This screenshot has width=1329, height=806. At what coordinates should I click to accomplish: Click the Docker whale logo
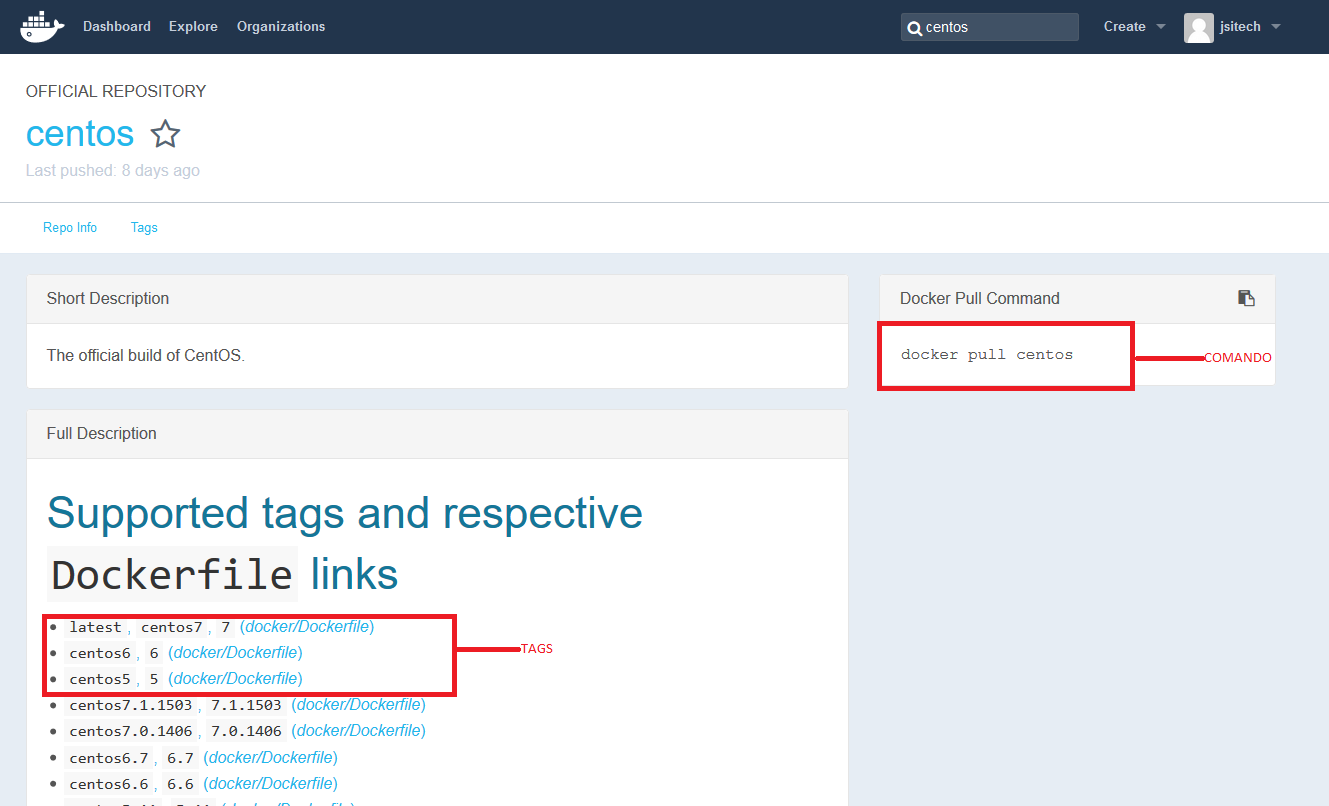tap(42, 27)
